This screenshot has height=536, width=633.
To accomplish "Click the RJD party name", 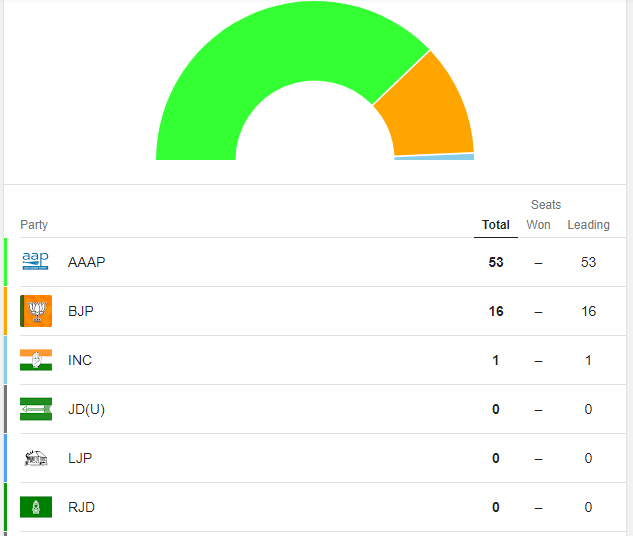I will [x=81, y=507].
